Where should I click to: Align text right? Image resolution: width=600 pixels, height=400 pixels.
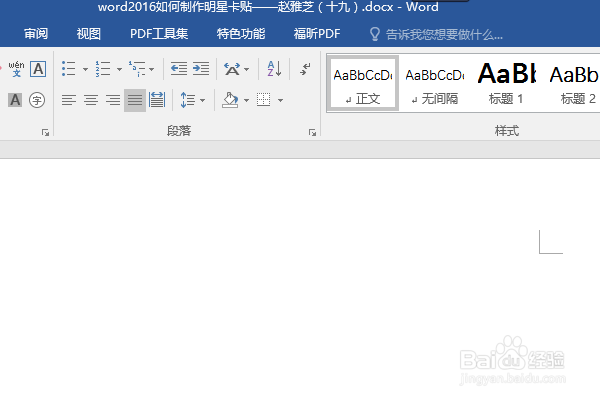[113, 100]
